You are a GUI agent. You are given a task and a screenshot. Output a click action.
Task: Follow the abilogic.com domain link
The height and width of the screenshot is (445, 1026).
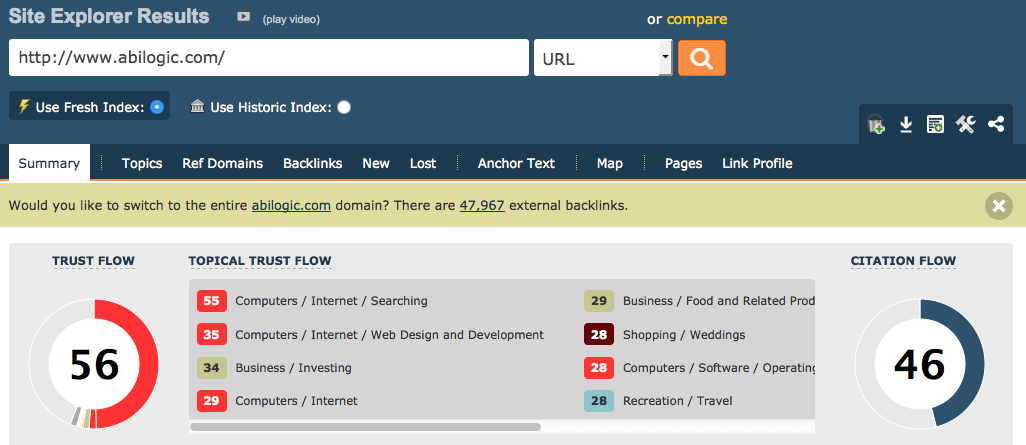[x=293, y=206]
